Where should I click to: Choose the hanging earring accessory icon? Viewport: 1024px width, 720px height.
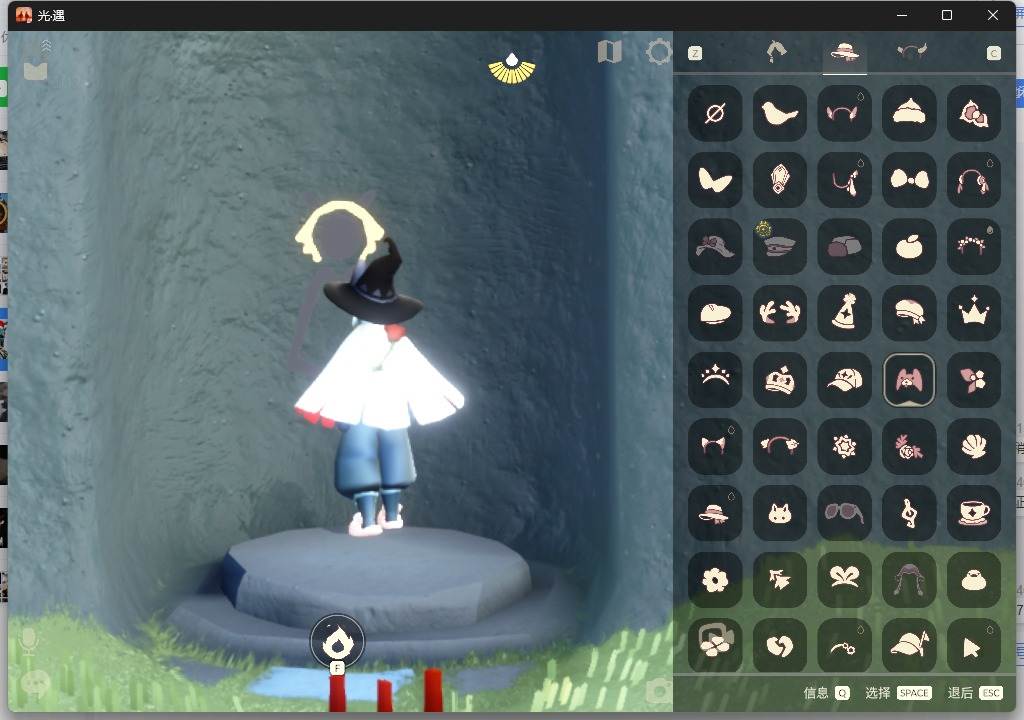844,180
